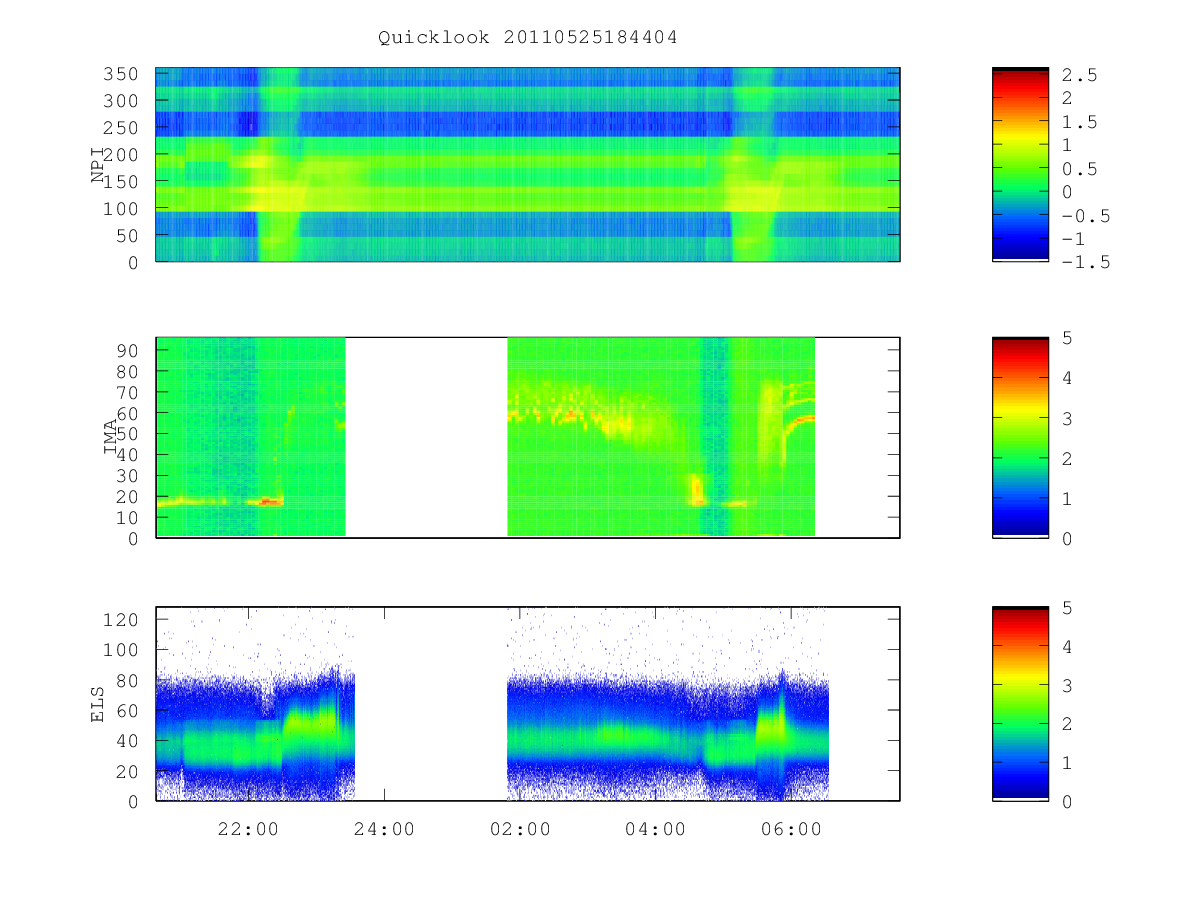This screenshot has height=900, width=1200.
Task: Select the IMA y-axis label
Action: coord(109,438)
